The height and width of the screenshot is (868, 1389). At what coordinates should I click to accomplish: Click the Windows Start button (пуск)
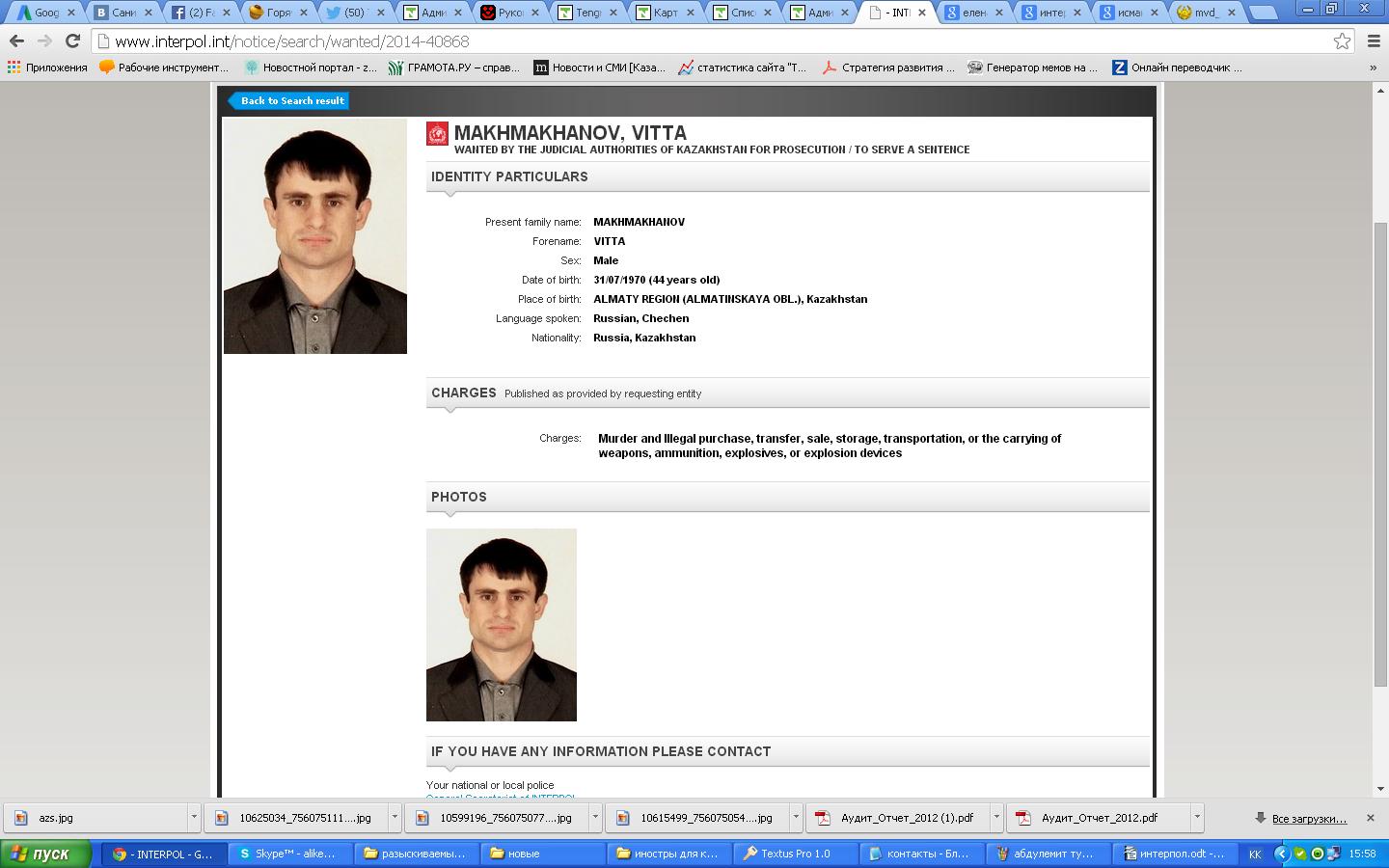pos(46,854)
